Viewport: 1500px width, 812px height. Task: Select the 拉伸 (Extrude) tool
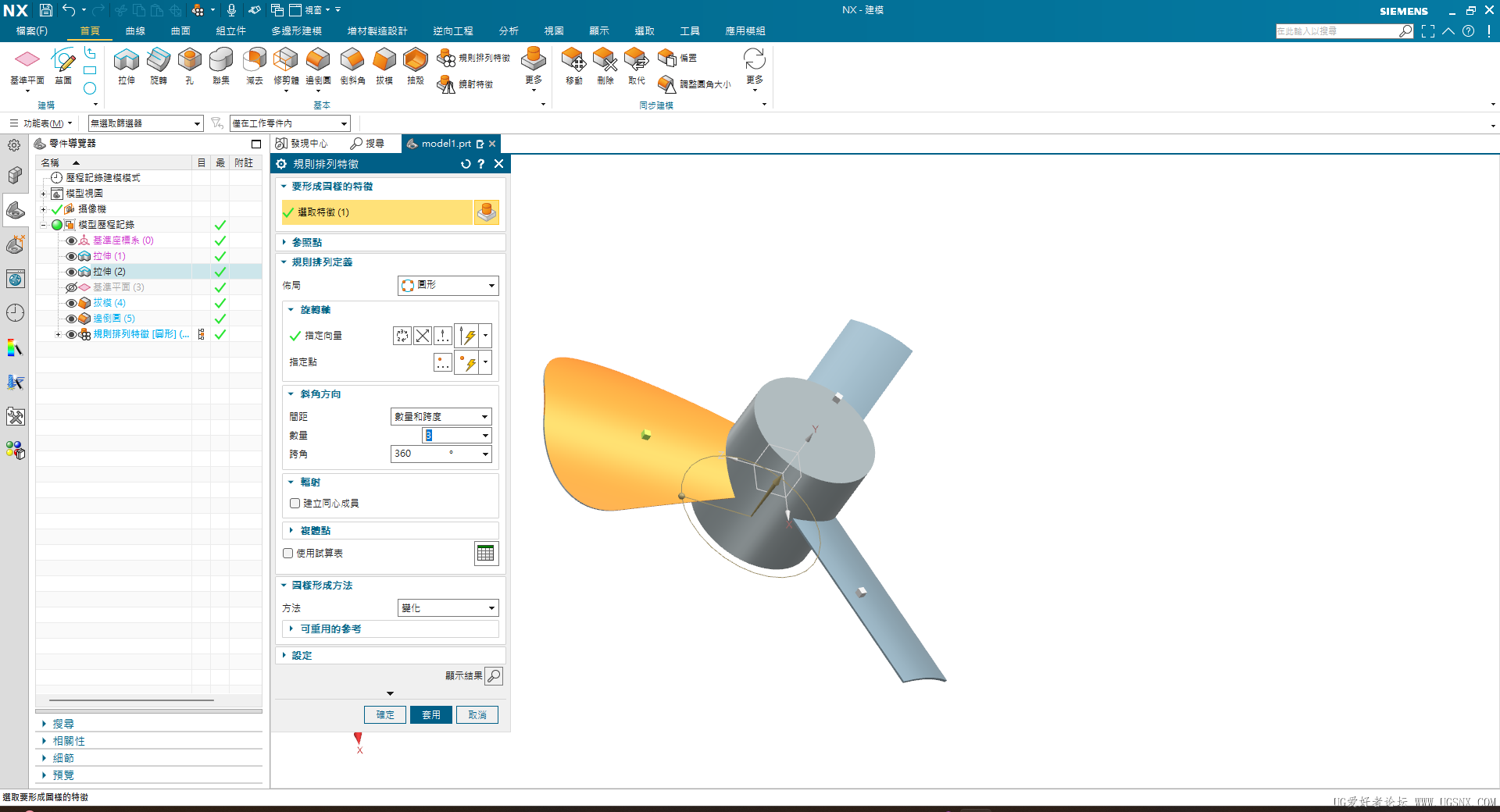click(127, 66)
